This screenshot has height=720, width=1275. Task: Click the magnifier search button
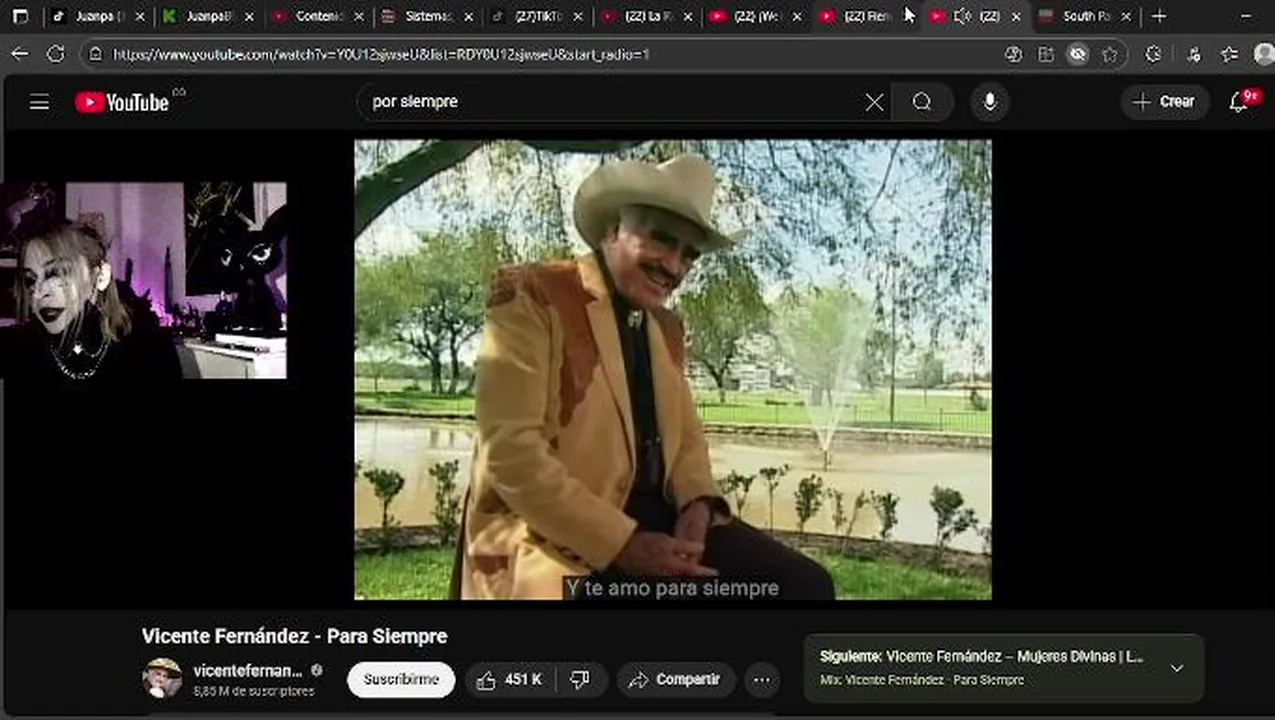922,102
